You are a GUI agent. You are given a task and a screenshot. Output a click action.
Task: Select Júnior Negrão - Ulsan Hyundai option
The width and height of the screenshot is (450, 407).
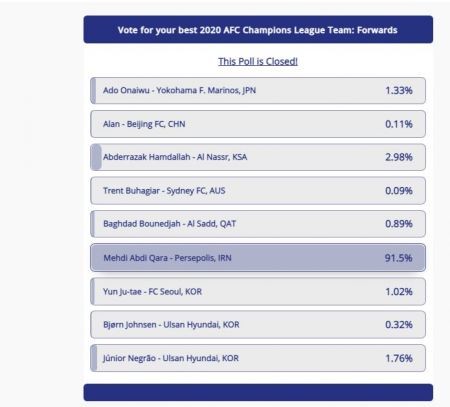click(x=258, y=358)
